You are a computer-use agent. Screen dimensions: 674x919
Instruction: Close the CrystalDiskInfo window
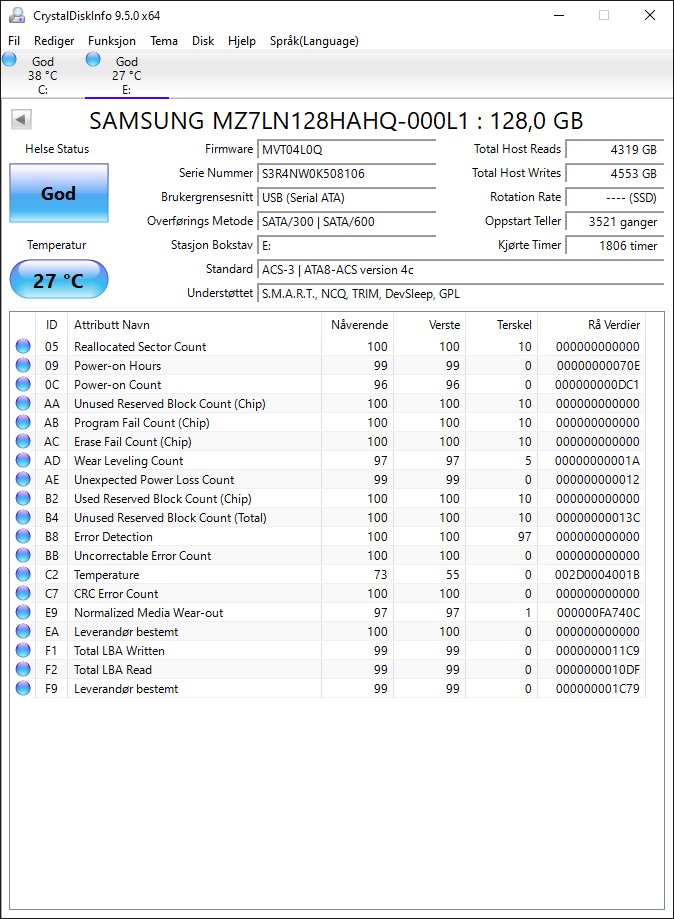(650, 15)
